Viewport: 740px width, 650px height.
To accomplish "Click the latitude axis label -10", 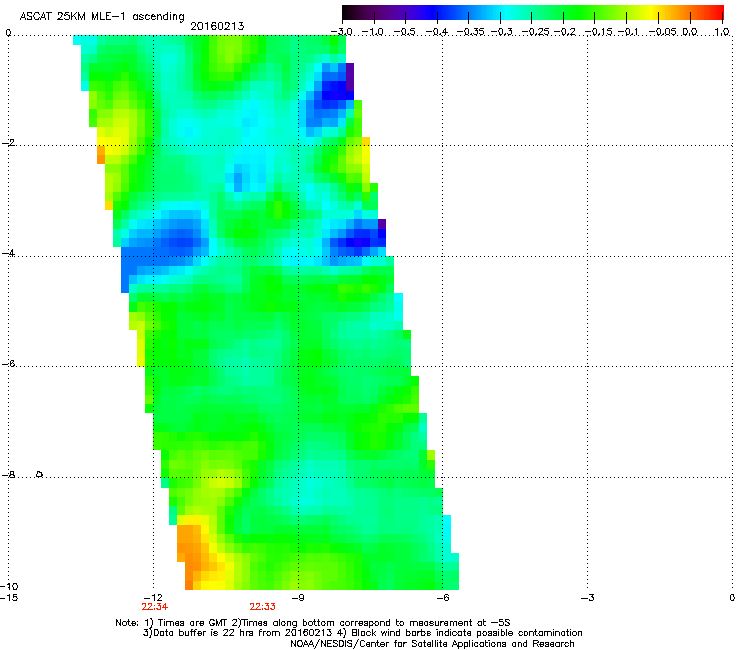I will pos(9,586).
